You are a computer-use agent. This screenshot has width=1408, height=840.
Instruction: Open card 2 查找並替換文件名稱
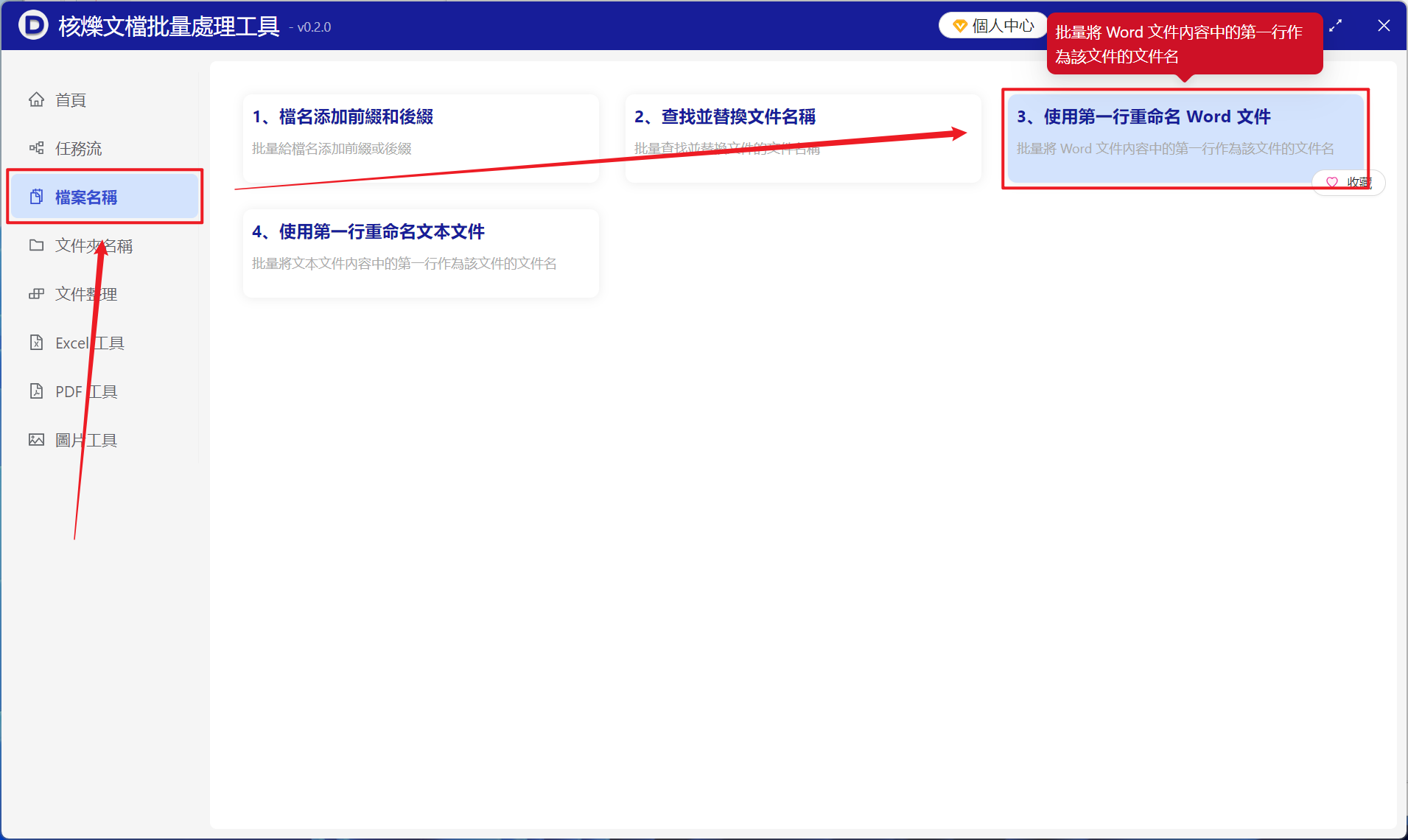[803, 138]
